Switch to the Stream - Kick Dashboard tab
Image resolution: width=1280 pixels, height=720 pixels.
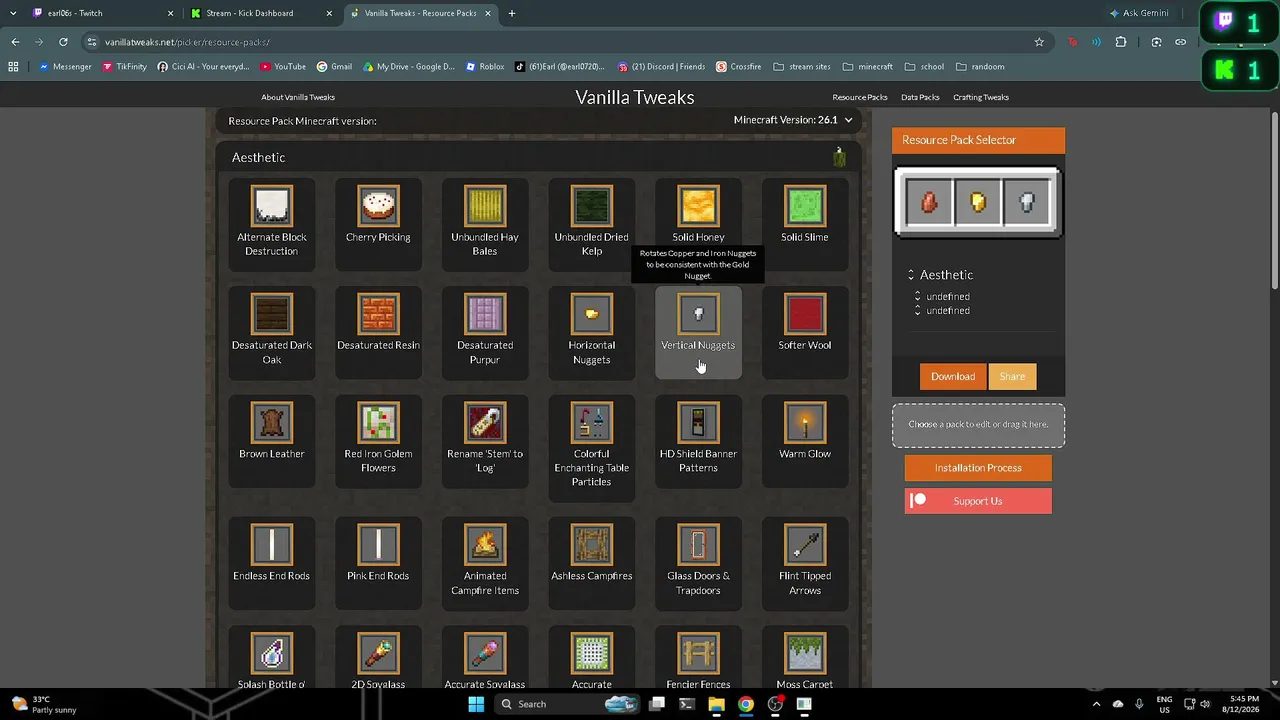click(262, 13)
